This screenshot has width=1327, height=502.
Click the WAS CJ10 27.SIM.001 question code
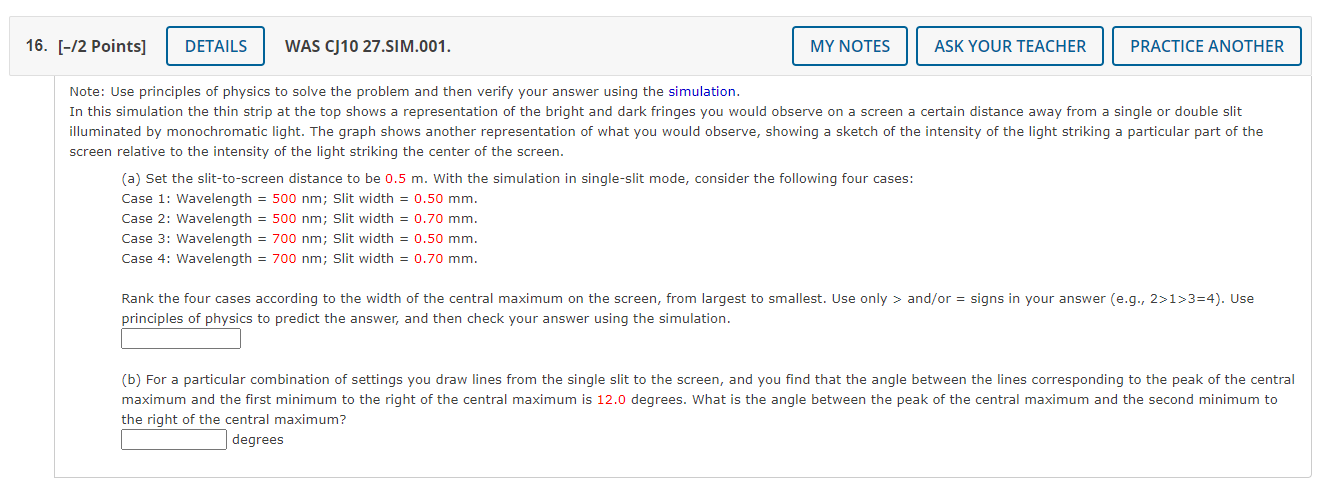click(x=367, y=46)
